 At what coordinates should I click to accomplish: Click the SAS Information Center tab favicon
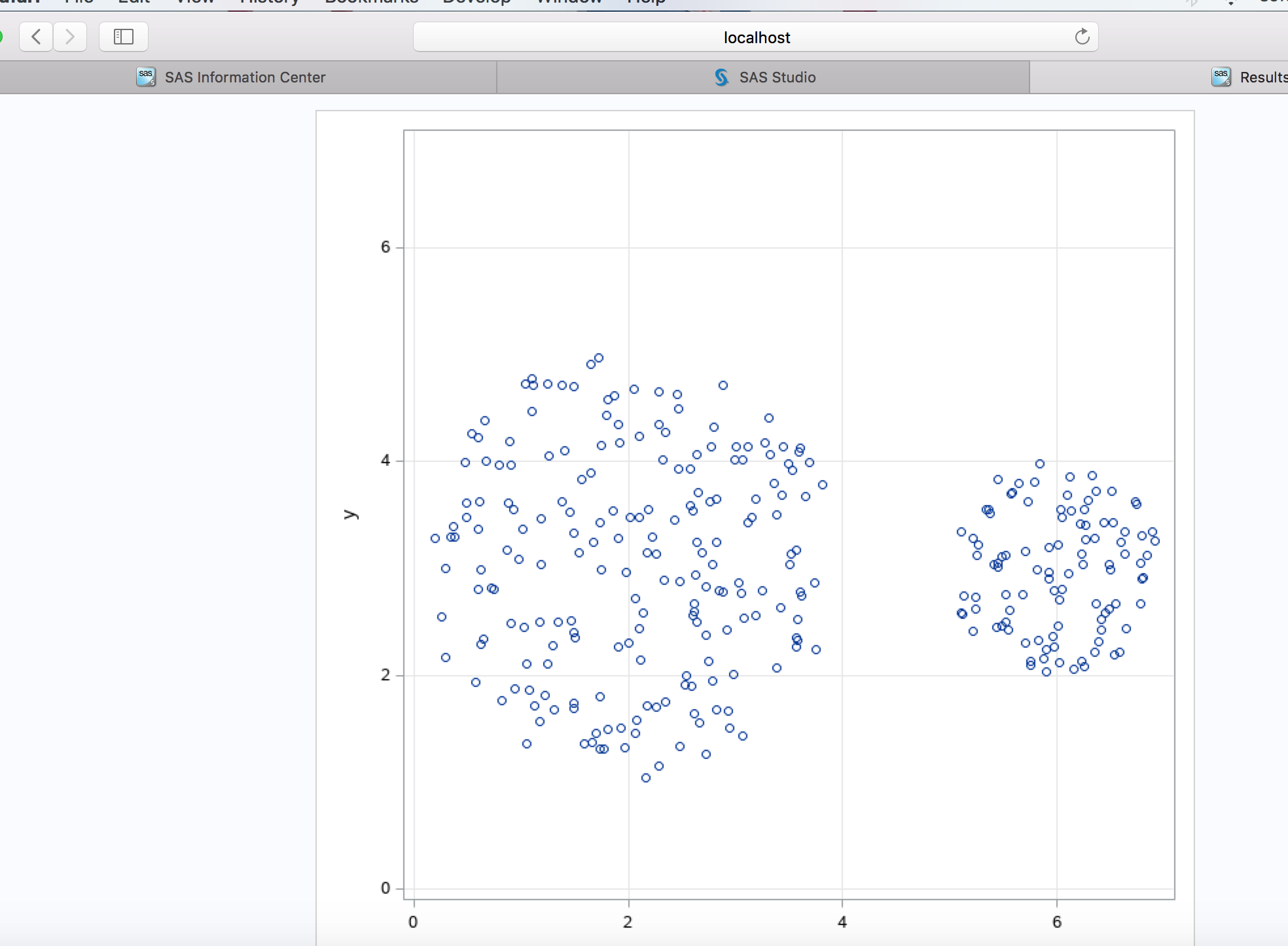[x=145, y=77]
